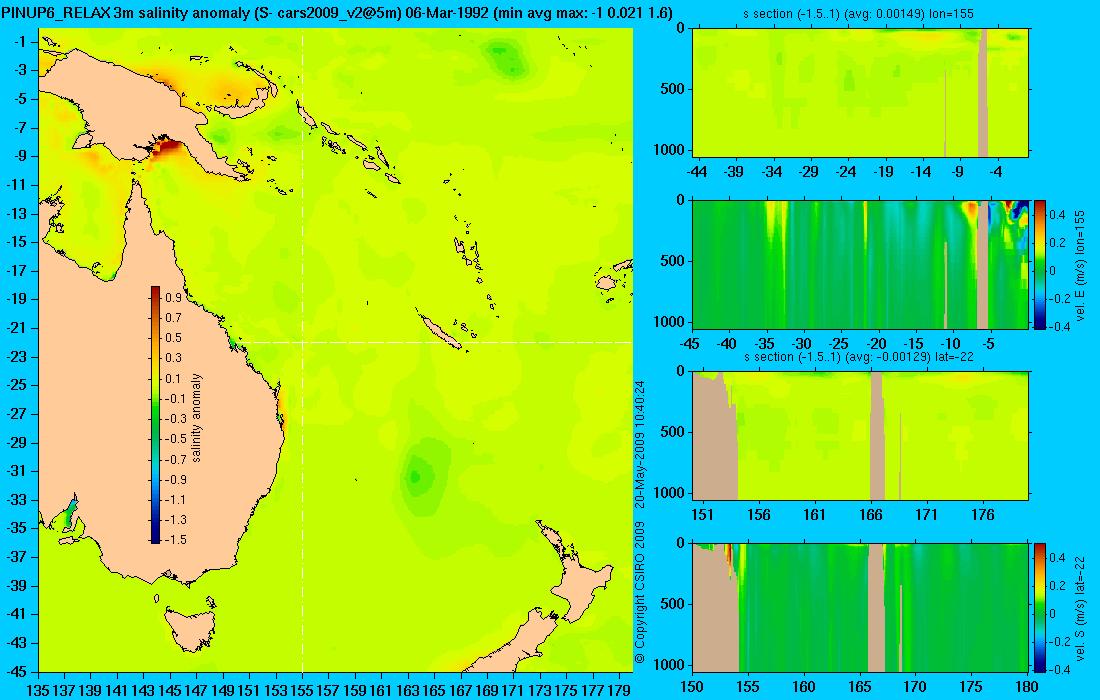Select the lon=155 salinity section plot

pos(861,93)
